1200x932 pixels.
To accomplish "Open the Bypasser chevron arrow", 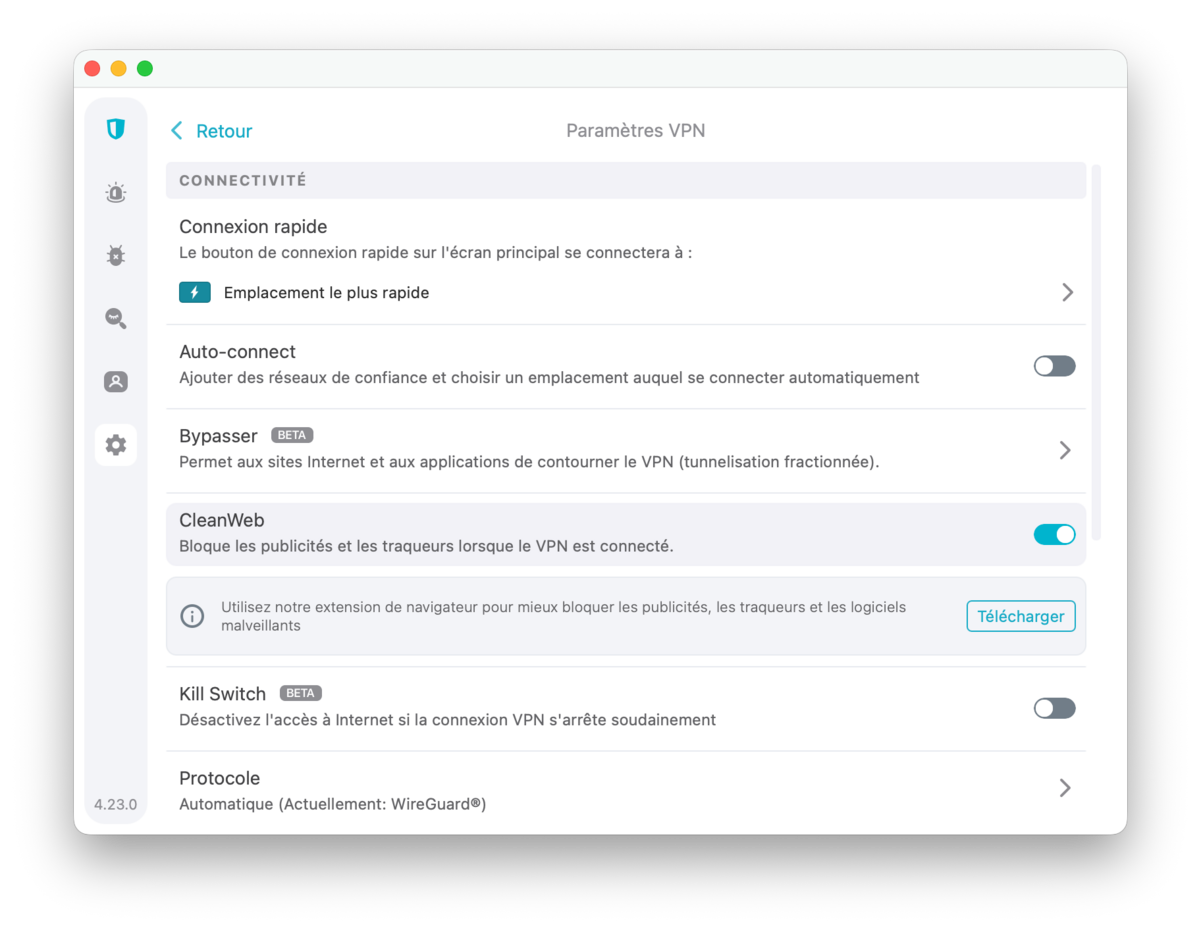I will [1065, 450].
